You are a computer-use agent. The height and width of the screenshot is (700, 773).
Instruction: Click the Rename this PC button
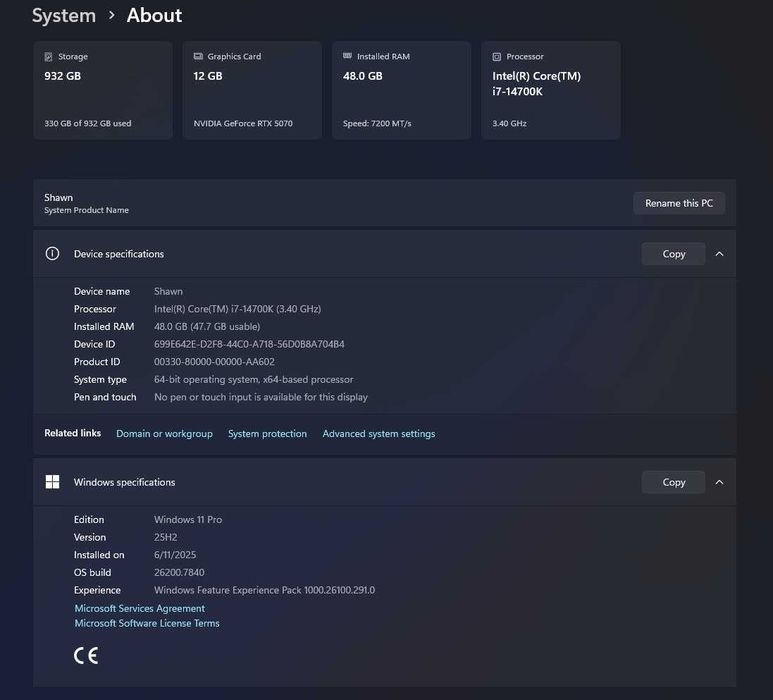click(x=679, y=203)
